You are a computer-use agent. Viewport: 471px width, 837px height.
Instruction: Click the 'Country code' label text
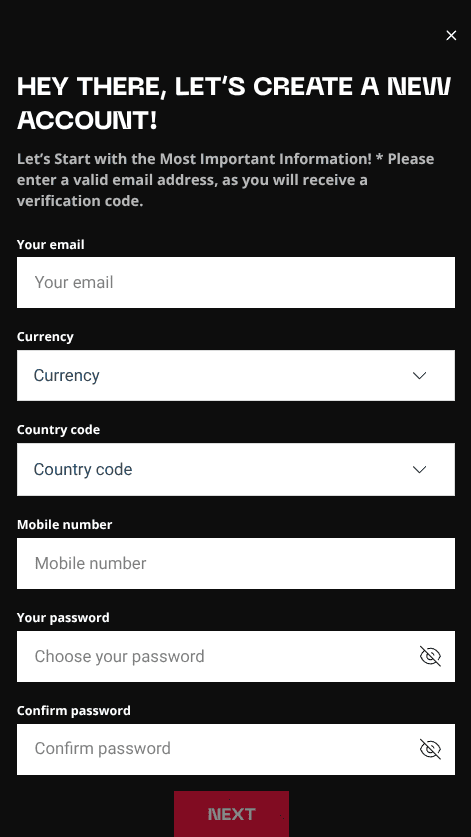click(58, 430)
